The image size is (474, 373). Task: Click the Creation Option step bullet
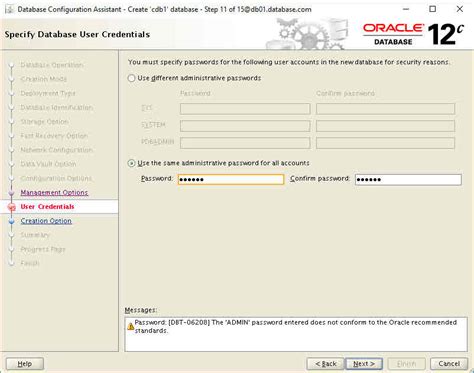12,221
